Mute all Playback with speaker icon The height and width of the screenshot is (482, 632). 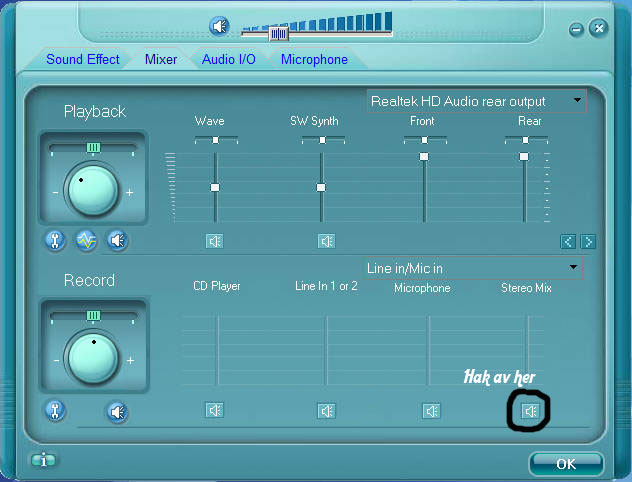tap(117, 241)
